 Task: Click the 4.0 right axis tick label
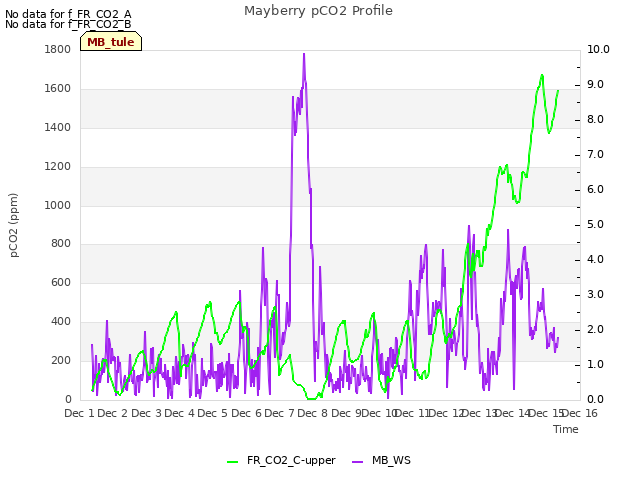(595, 260)
